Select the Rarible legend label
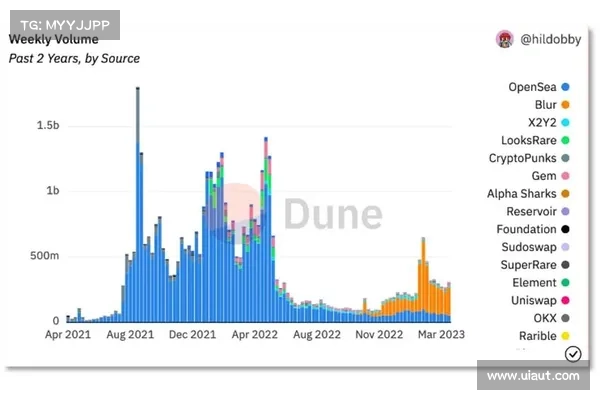600x400 pixels. [x=538, y=336]
